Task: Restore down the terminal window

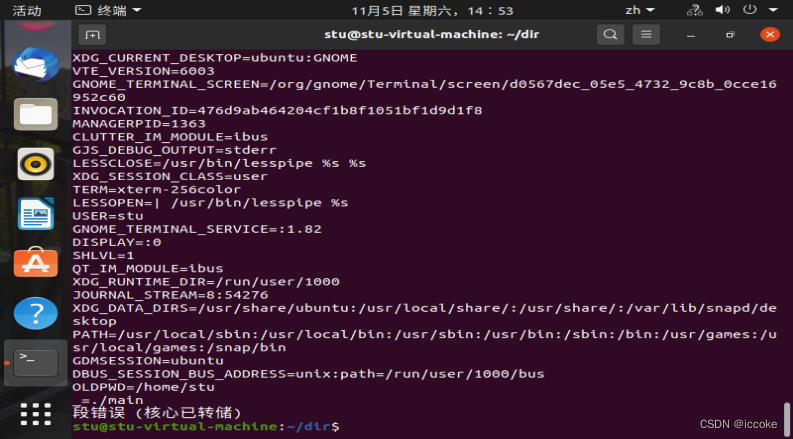Action: pyautogui.click(x=730, y=35)
